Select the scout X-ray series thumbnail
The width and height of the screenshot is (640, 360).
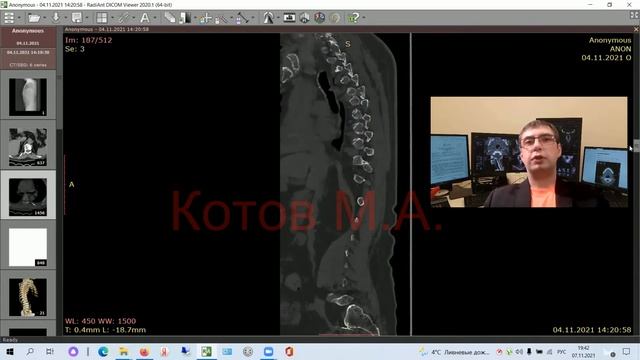click(28, 97)
